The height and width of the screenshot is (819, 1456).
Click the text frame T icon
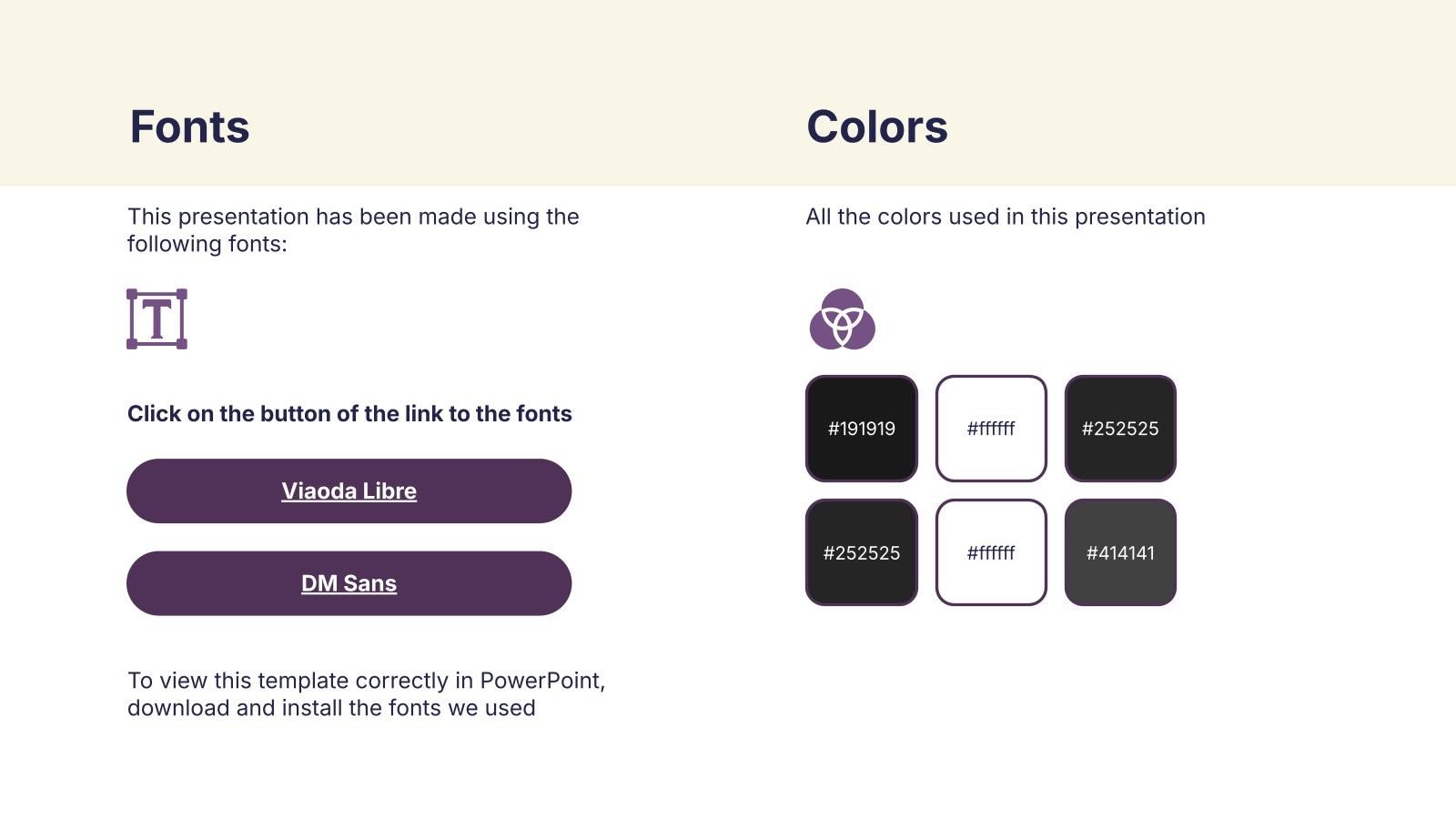157,319
